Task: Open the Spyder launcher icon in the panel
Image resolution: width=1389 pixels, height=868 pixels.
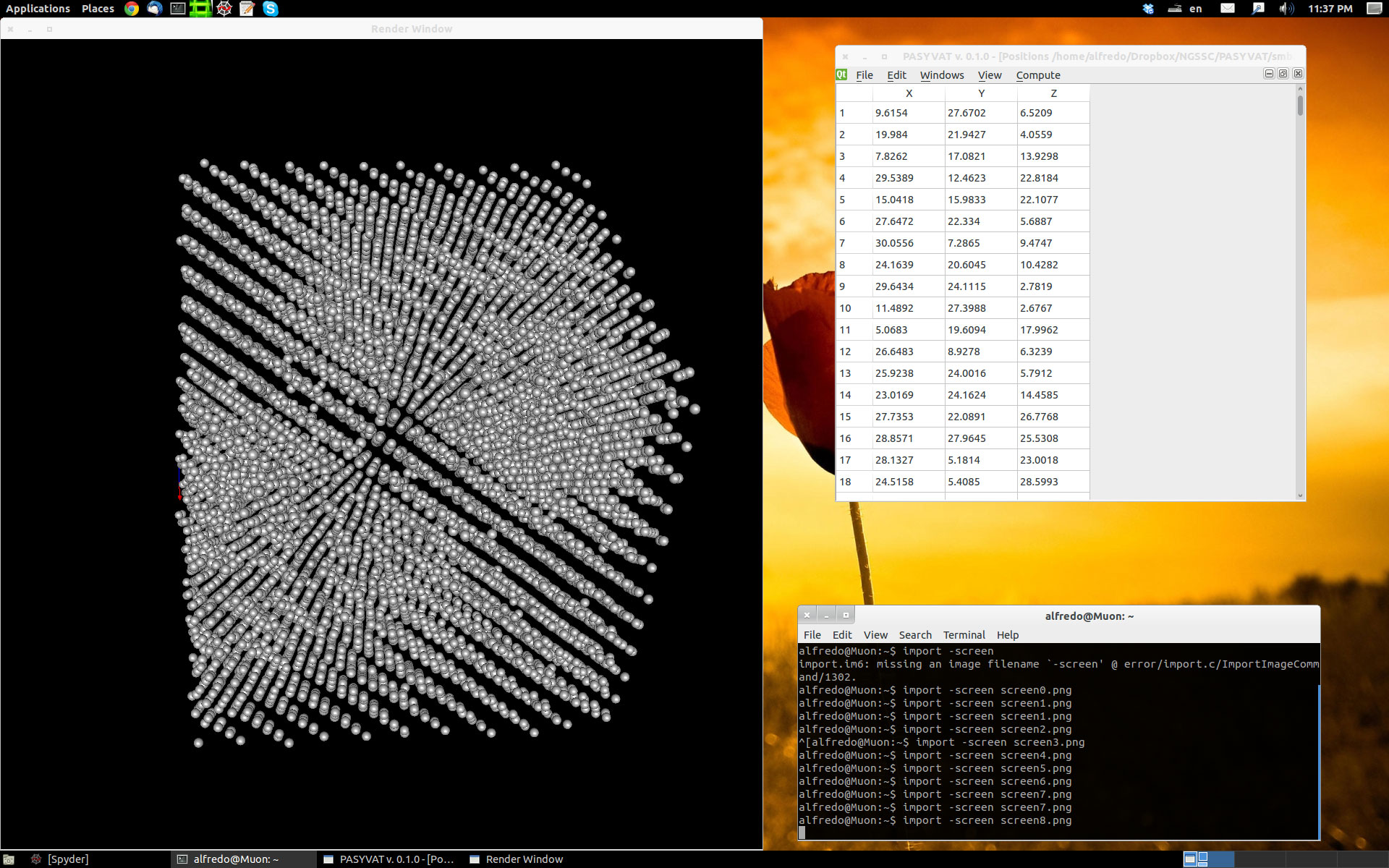Action: click(x=224, y=9)
